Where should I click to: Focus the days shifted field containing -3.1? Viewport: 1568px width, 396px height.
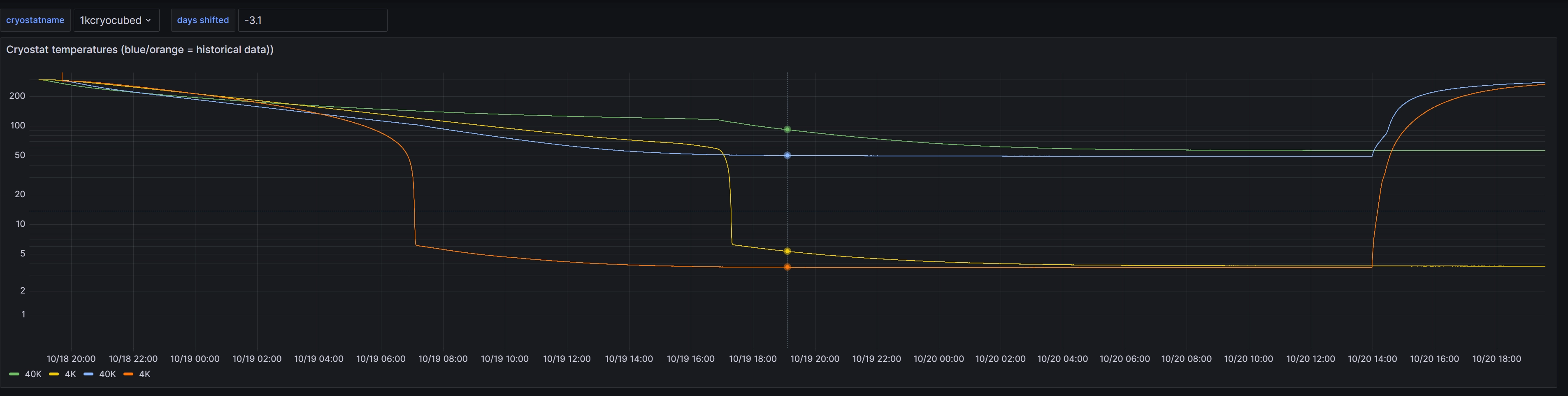click(x=312, y=20)
